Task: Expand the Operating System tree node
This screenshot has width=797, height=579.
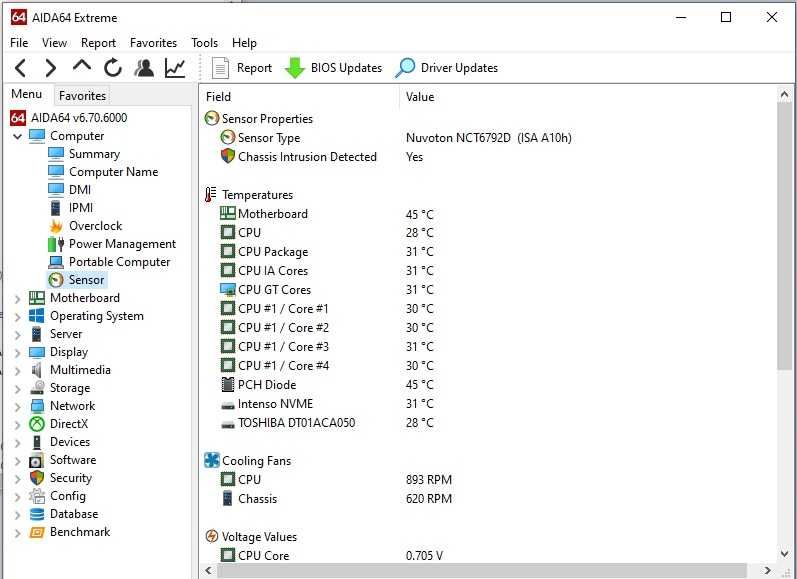Action: coord(18,316)
